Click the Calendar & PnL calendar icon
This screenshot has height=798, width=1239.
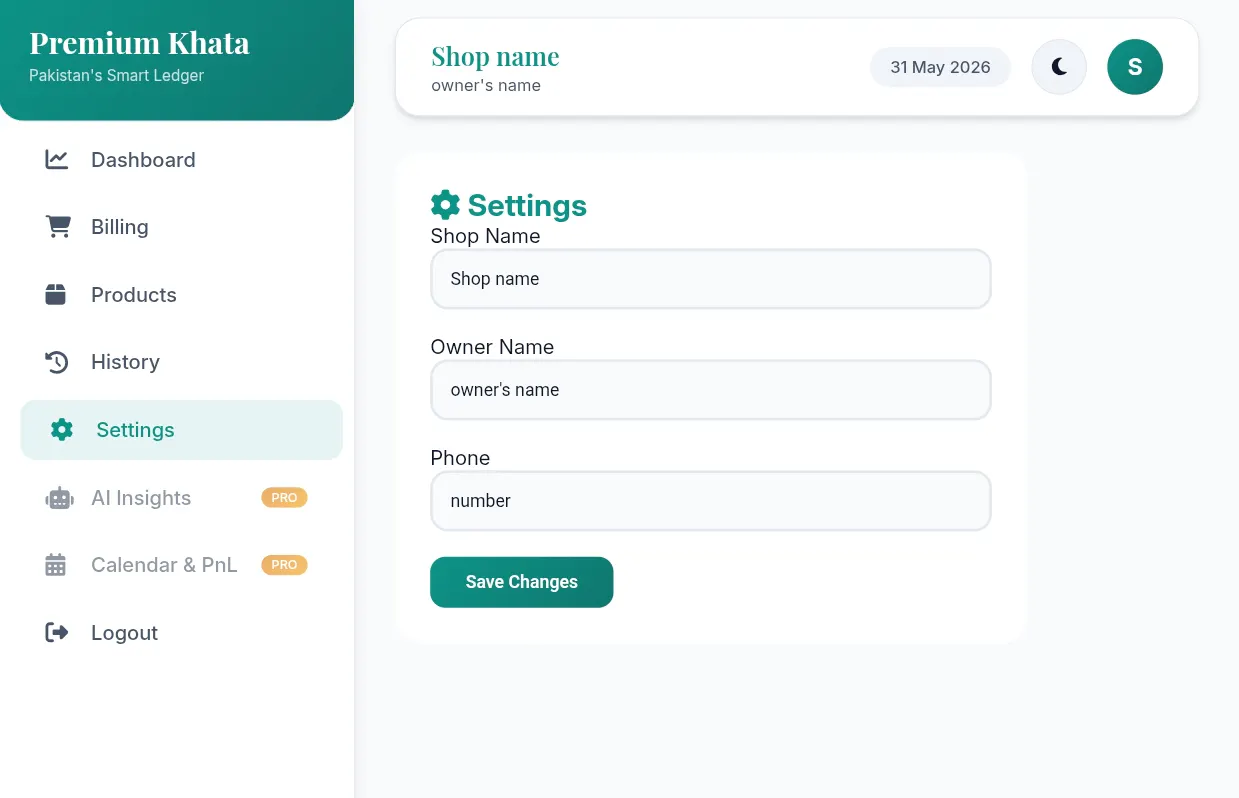tap(56, 565)
